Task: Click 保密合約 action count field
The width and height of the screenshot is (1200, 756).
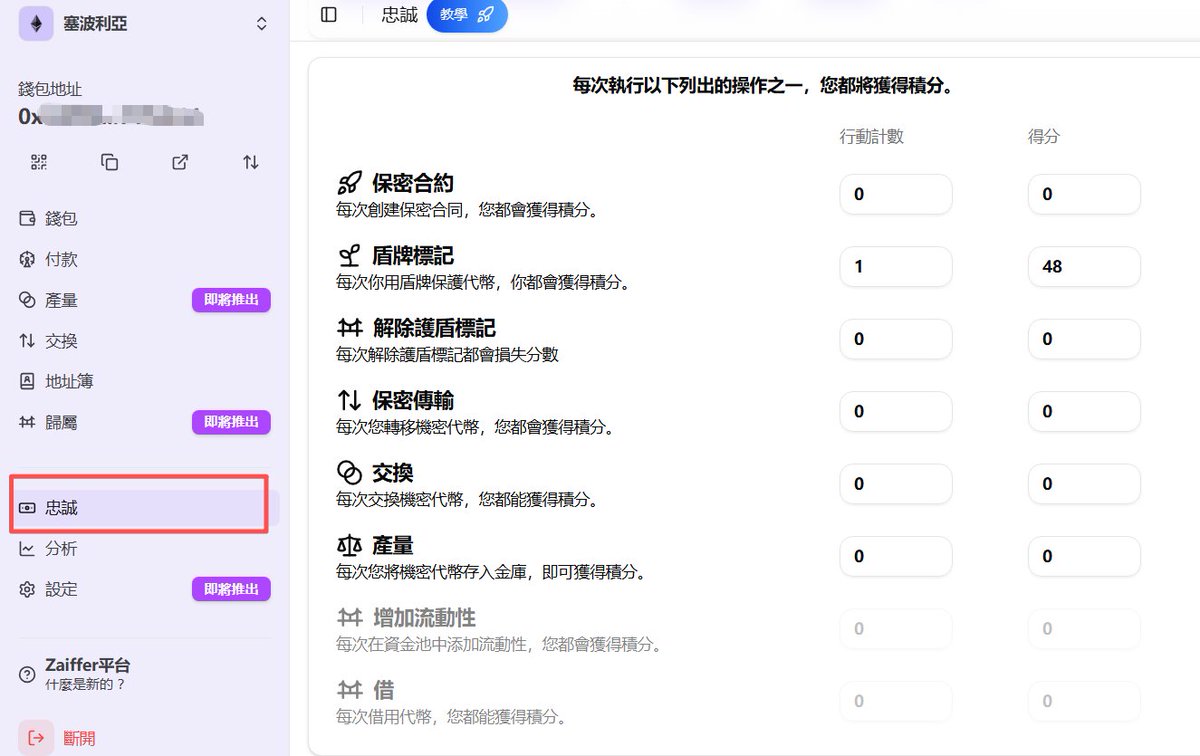Action: point(896,194)
